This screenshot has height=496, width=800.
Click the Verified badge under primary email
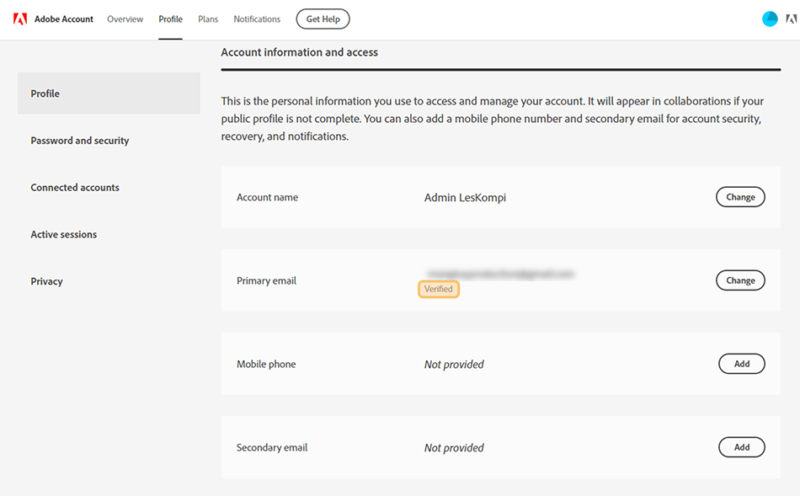click(x=439, y=289)
